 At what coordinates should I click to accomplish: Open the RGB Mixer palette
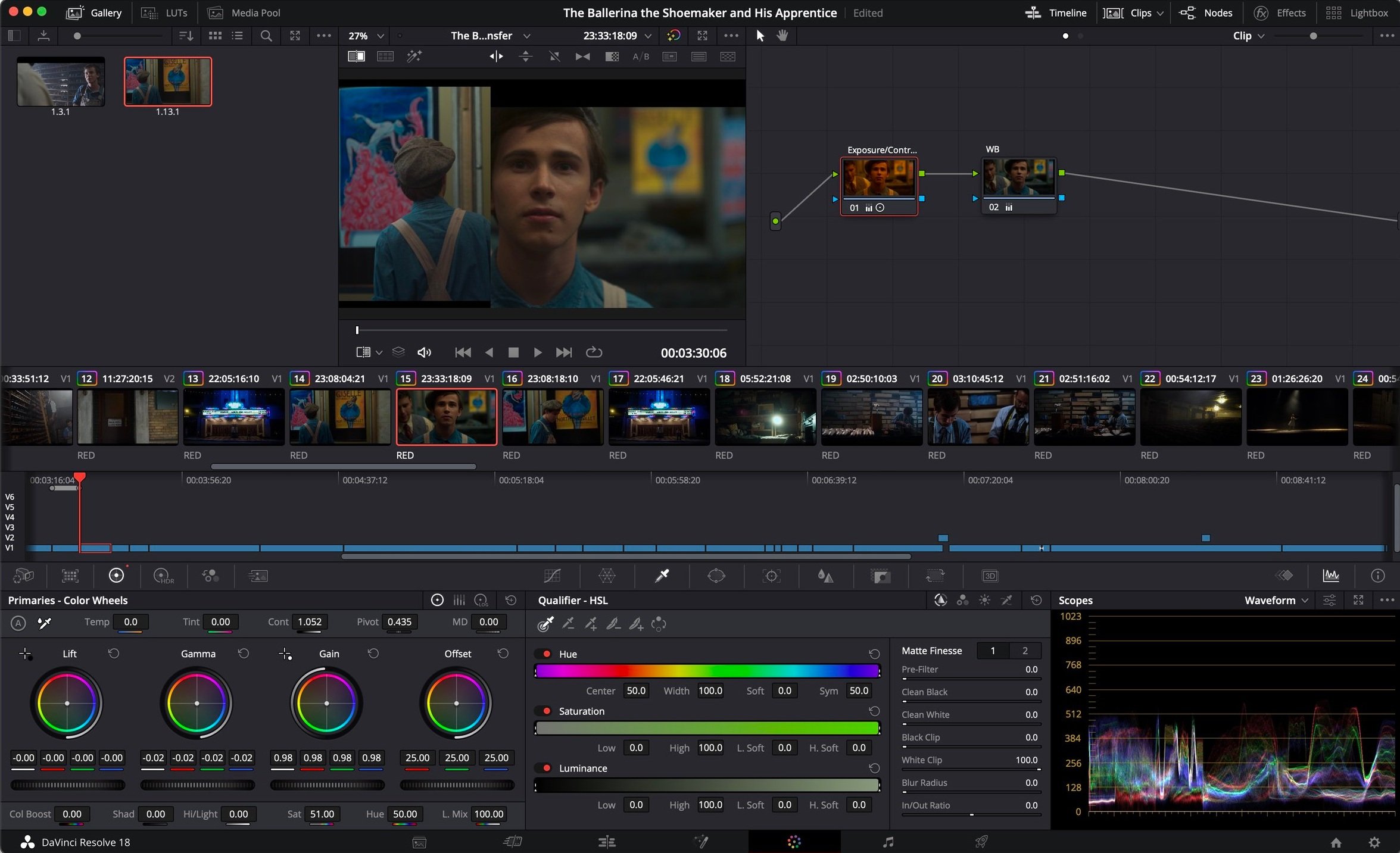tap(210, 576)
